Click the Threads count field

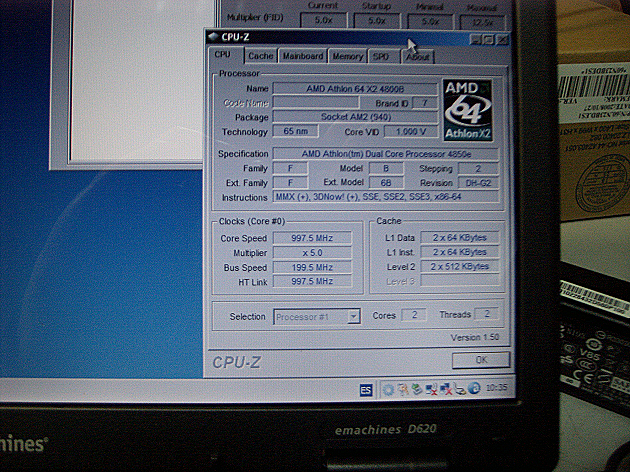(487, 314)
